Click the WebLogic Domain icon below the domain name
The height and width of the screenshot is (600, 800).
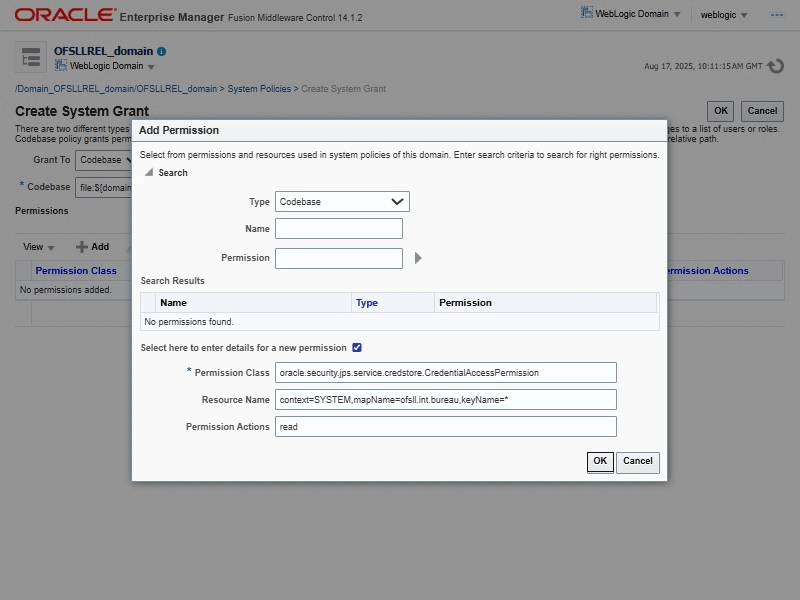pyautogui.click(x=61, y=65)
